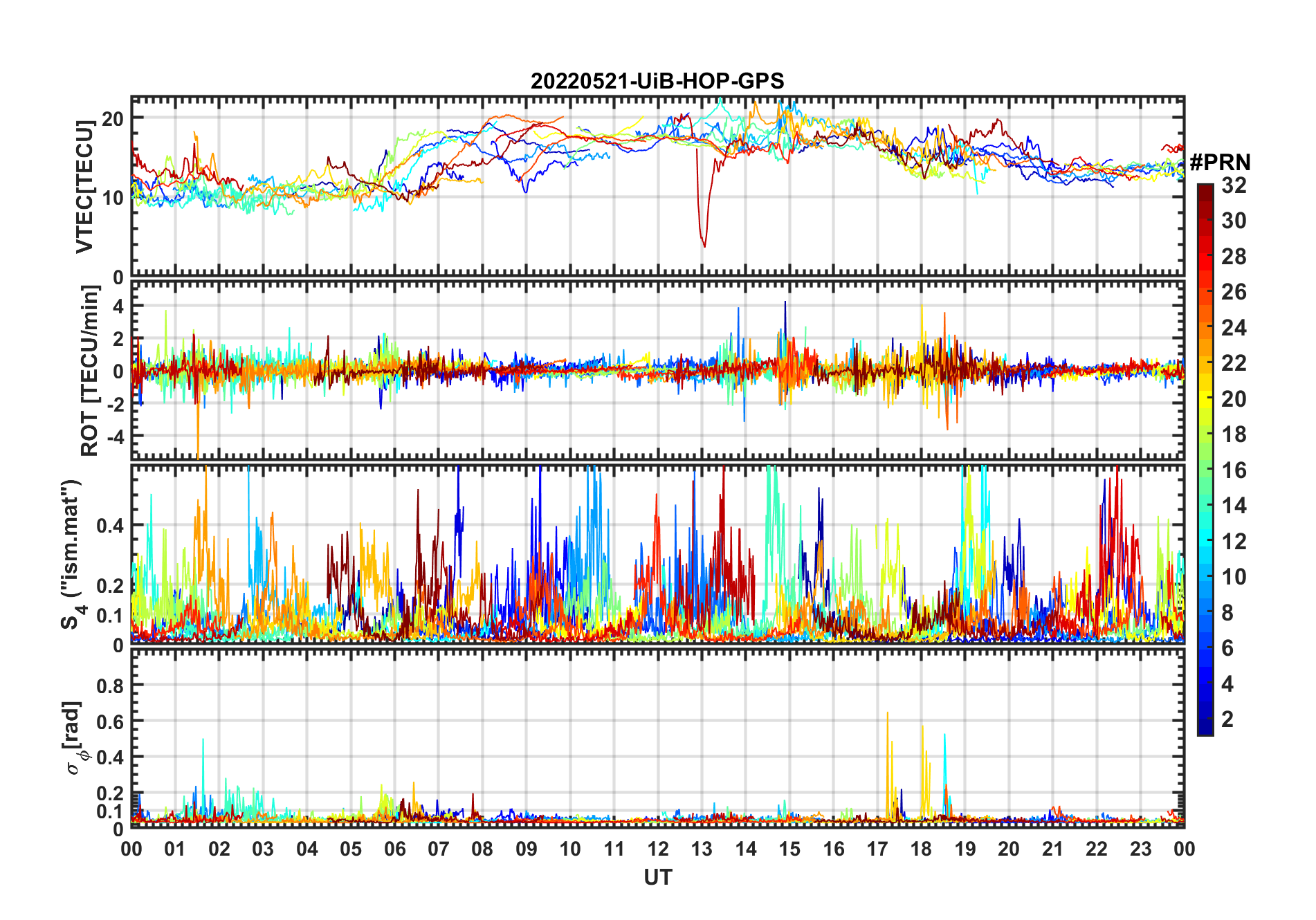Click the bottom of the deep red VTEC dip
This screenshot has width=1316, height=920.
(x=704, y=246)
